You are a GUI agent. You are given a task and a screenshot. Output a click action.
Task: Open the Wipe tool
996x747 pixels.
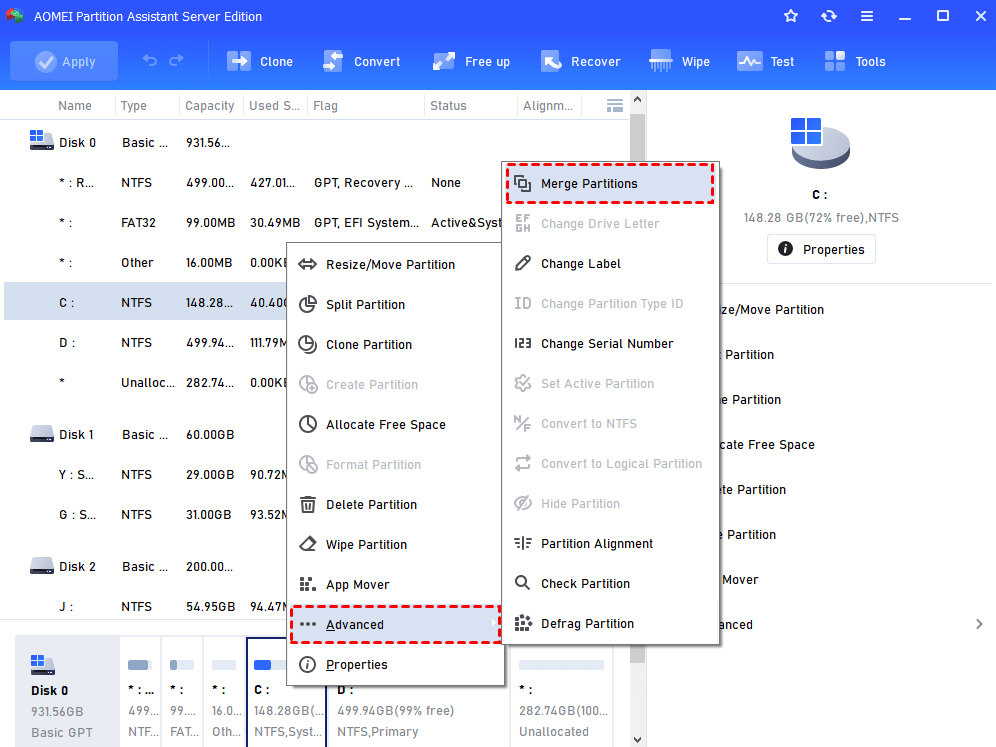tap(679, 62)
